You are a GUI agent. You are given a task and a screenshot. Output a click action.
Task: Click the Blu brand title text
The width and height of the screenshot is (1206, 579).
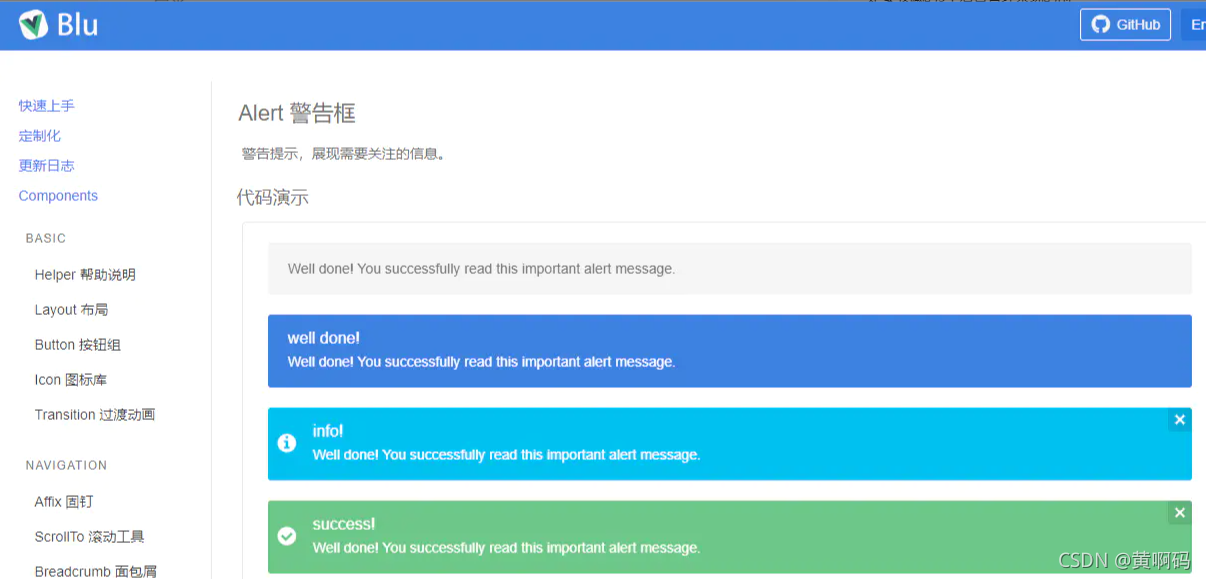pyautogui.click(x=78, y=24)
